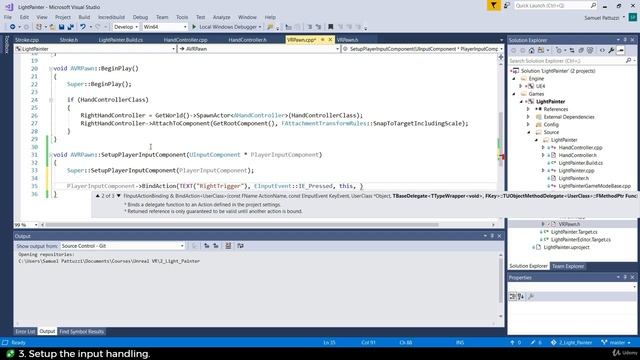
Task: Click the Solution Explorer search magnifier icon
Action: [629, 61]
